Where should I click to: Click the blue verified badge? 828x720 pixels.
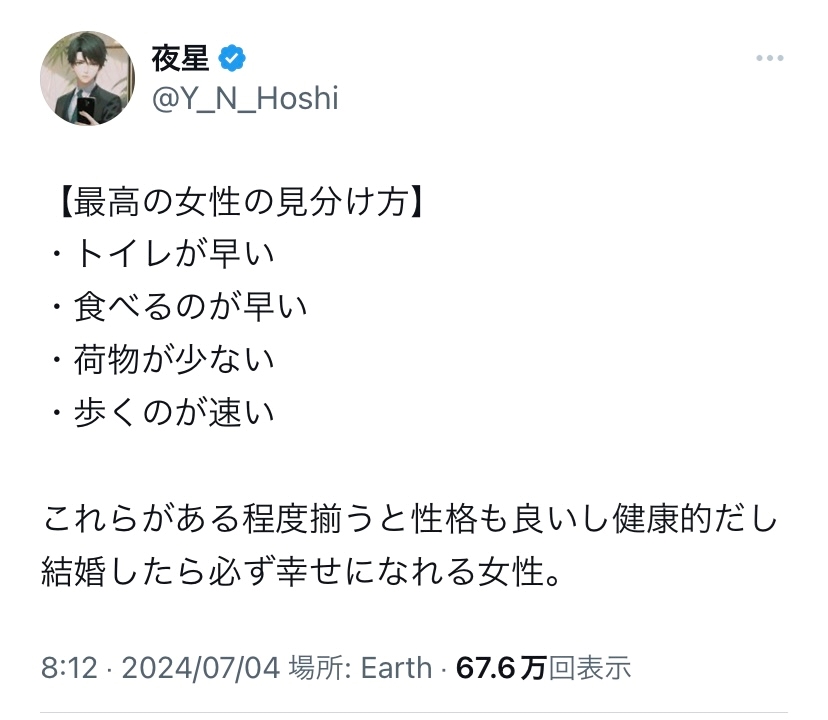pyautogui.click(x=231, y=58)
